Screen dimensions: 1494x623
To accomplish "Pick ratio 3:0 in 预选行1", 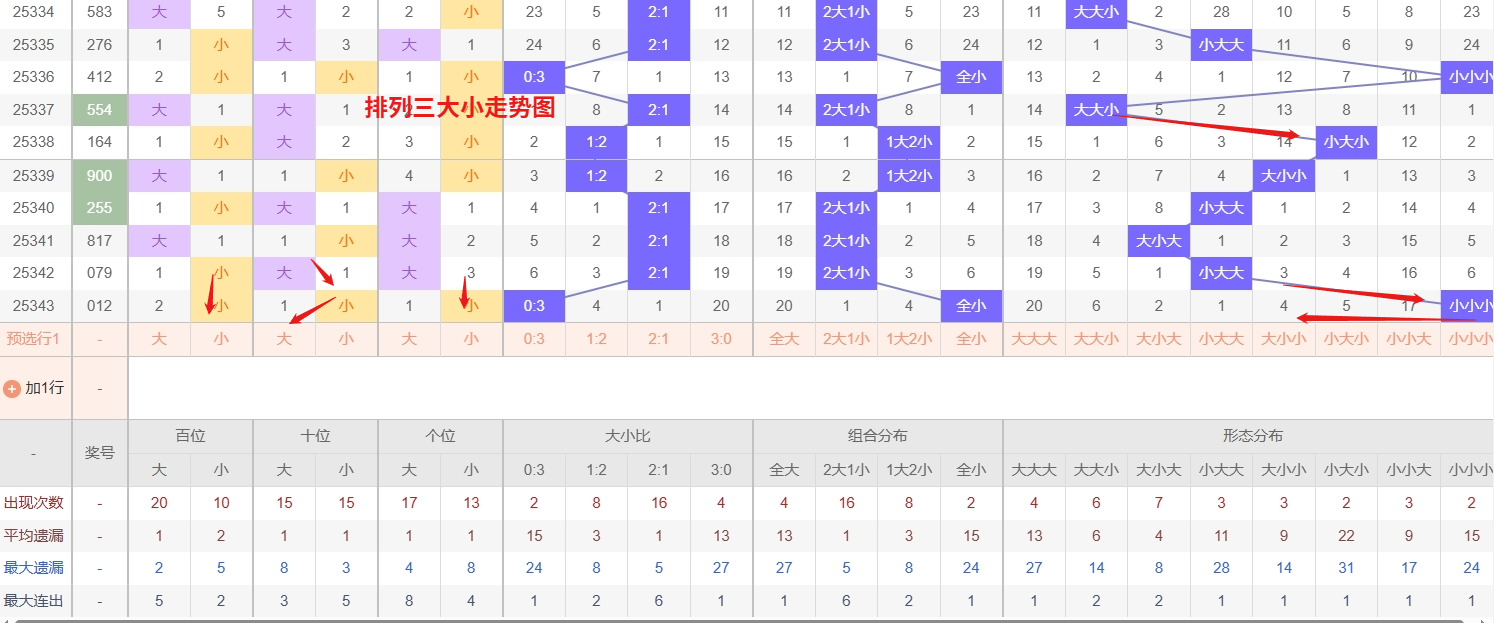I will pyautogui.click(x=721, y=339).
